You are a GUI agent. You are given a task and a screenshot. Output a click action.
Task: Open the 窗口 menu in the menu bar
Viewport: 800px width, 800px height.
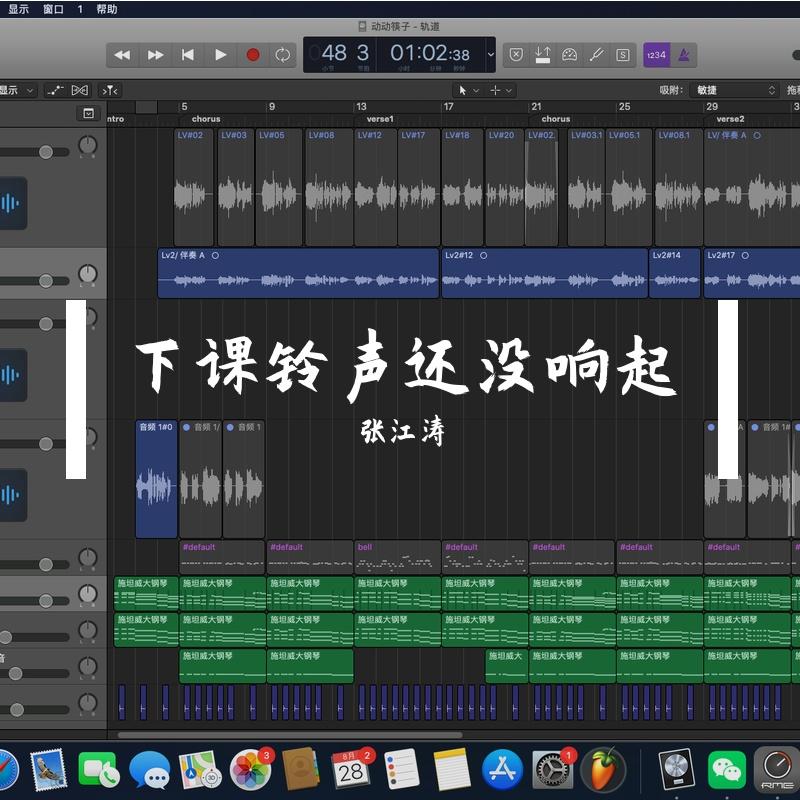tap(53, 9)
